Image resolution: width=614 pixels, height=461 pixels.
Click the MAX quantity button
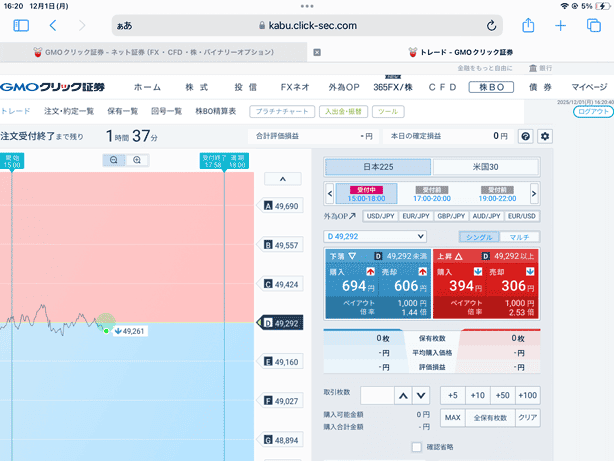[453, 418]
